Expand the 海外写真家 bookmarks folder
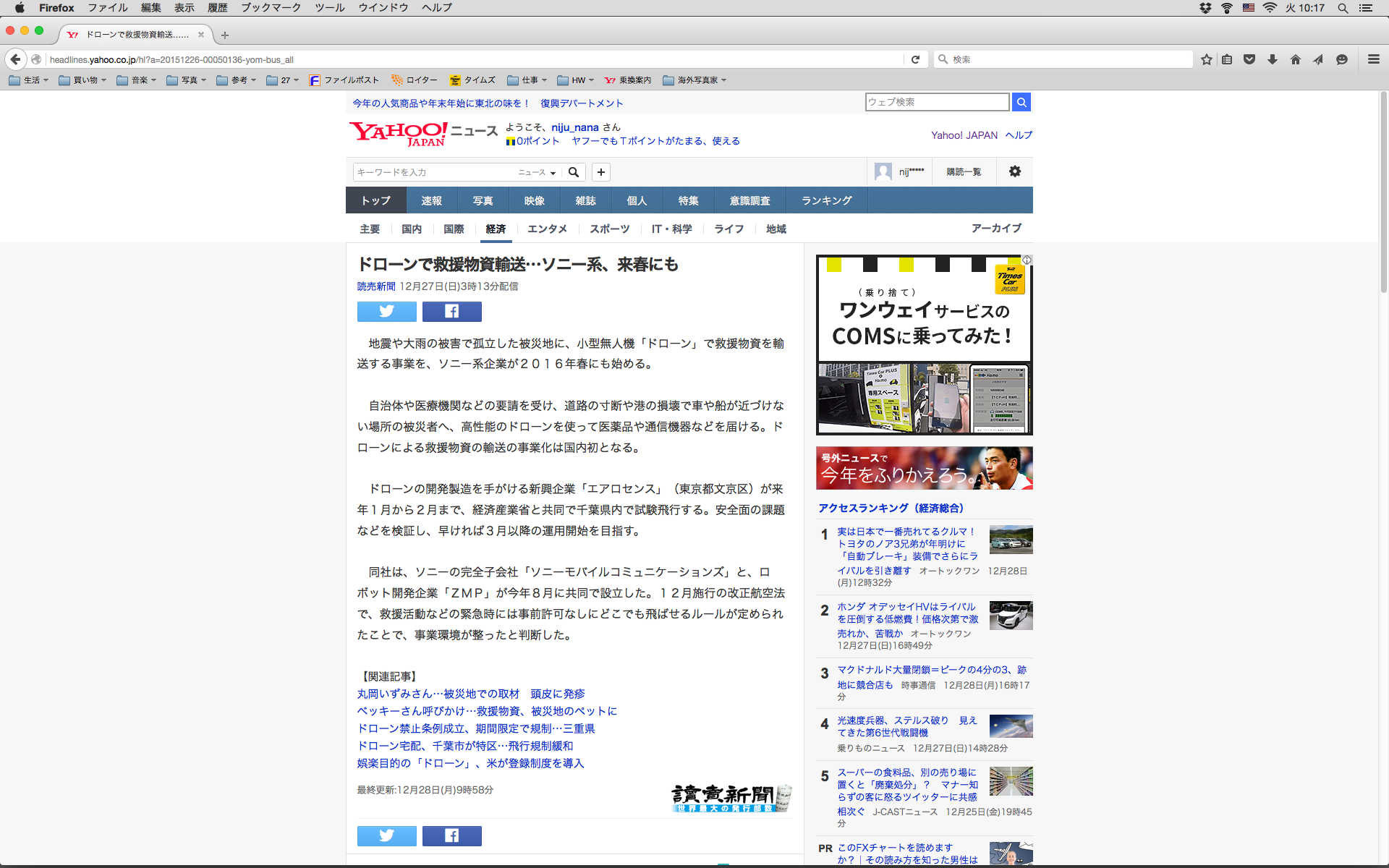1389x868 pixels. pyautogui.click(x=694, y=80)
